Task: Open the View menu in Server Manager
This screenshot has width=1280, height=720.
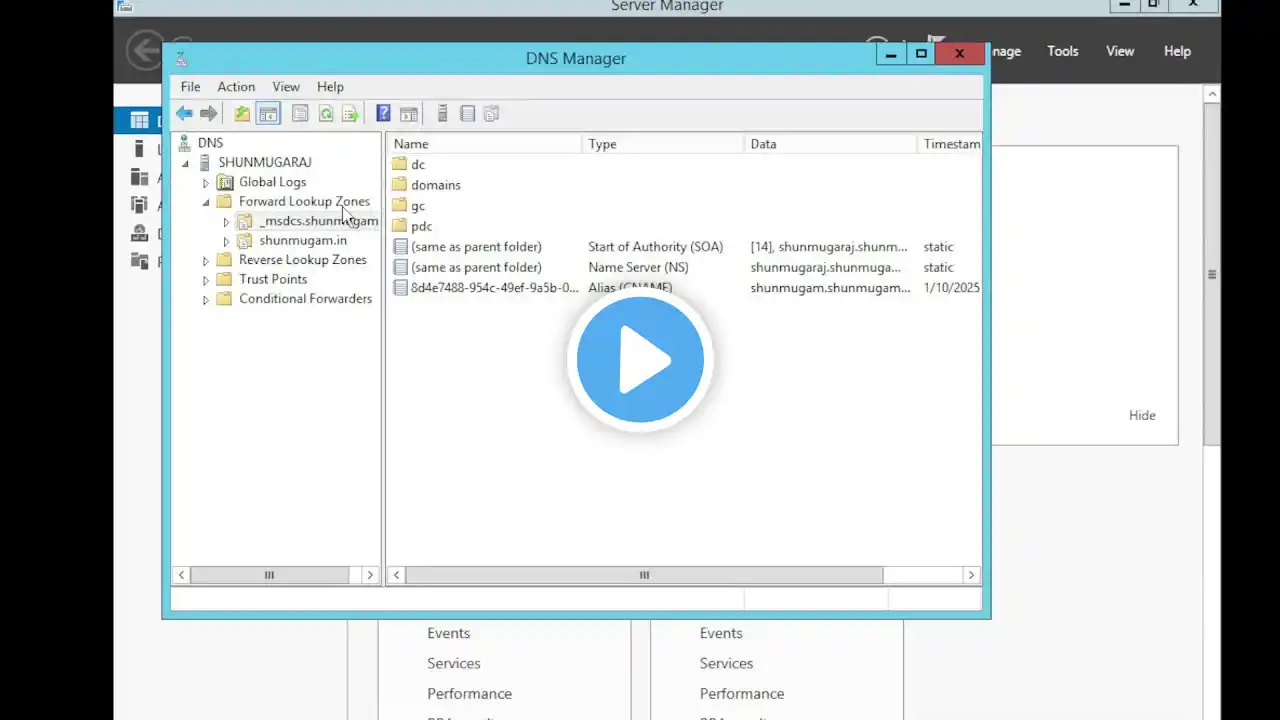Action: coord(1120,51)
